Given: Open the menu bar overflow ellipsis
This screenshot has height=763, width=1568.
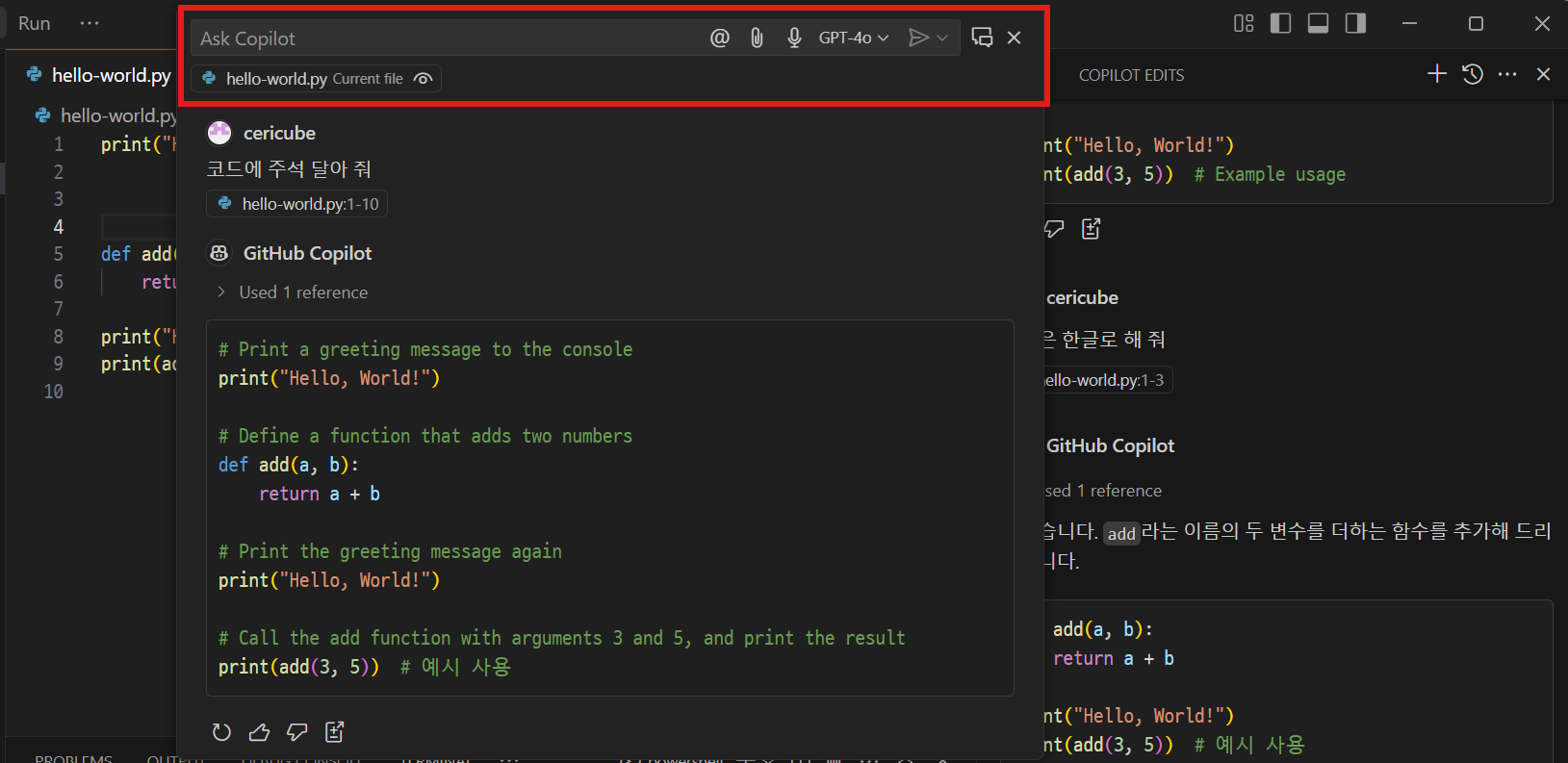Looking at the screenshot, I should click(x=90, y=23).
